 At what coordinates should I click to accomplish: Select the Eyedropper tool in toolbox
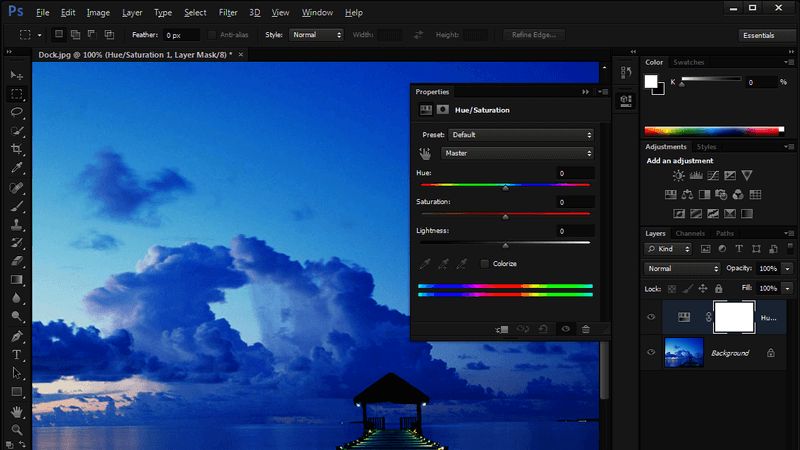tap(16, 168)
